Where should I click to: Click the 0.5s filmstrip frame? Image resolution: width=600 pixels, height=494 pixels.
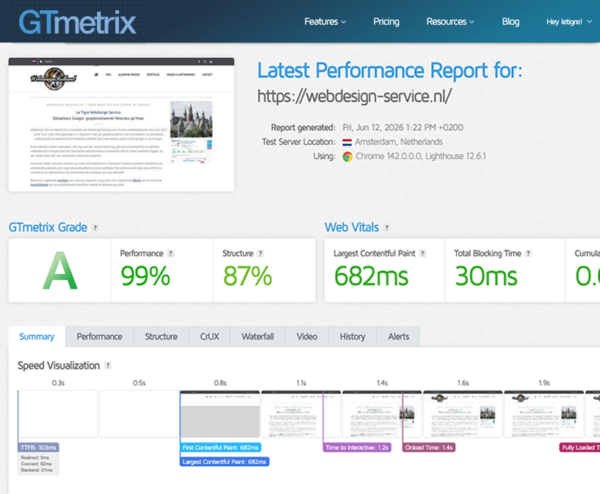coord(139,414)
